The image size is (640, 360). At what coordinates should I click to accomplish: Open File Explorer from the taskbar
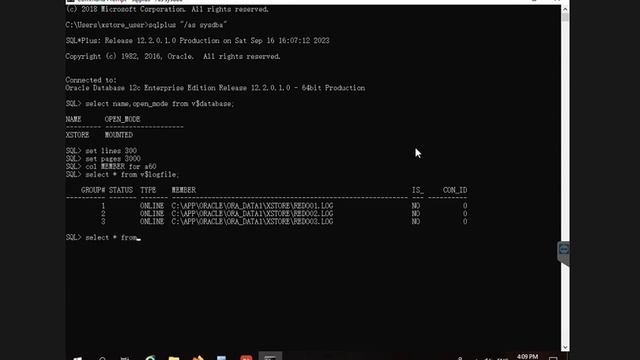(174, 357)
